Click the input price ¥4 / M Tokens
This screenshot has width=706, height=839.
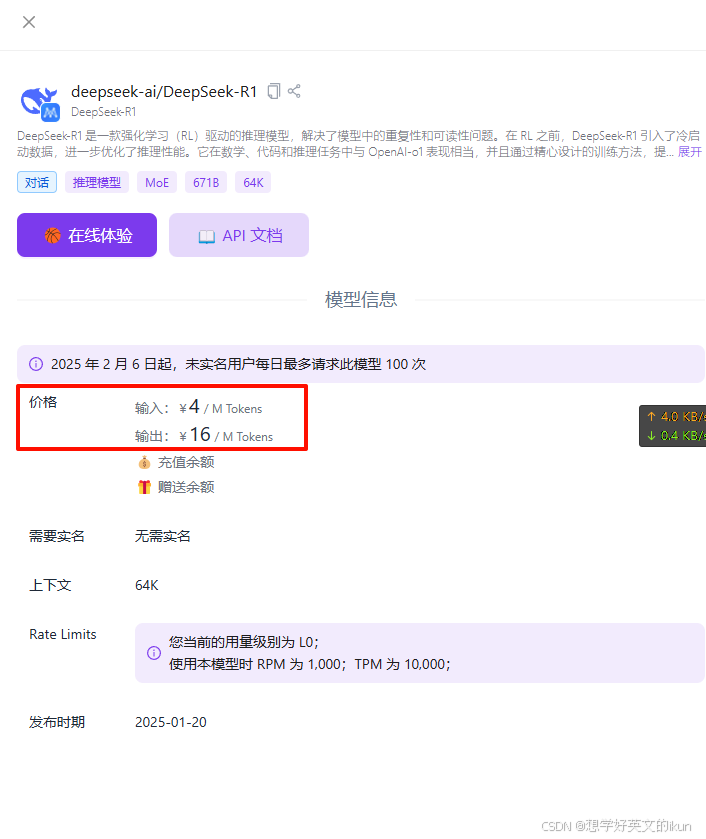(221, 407)
